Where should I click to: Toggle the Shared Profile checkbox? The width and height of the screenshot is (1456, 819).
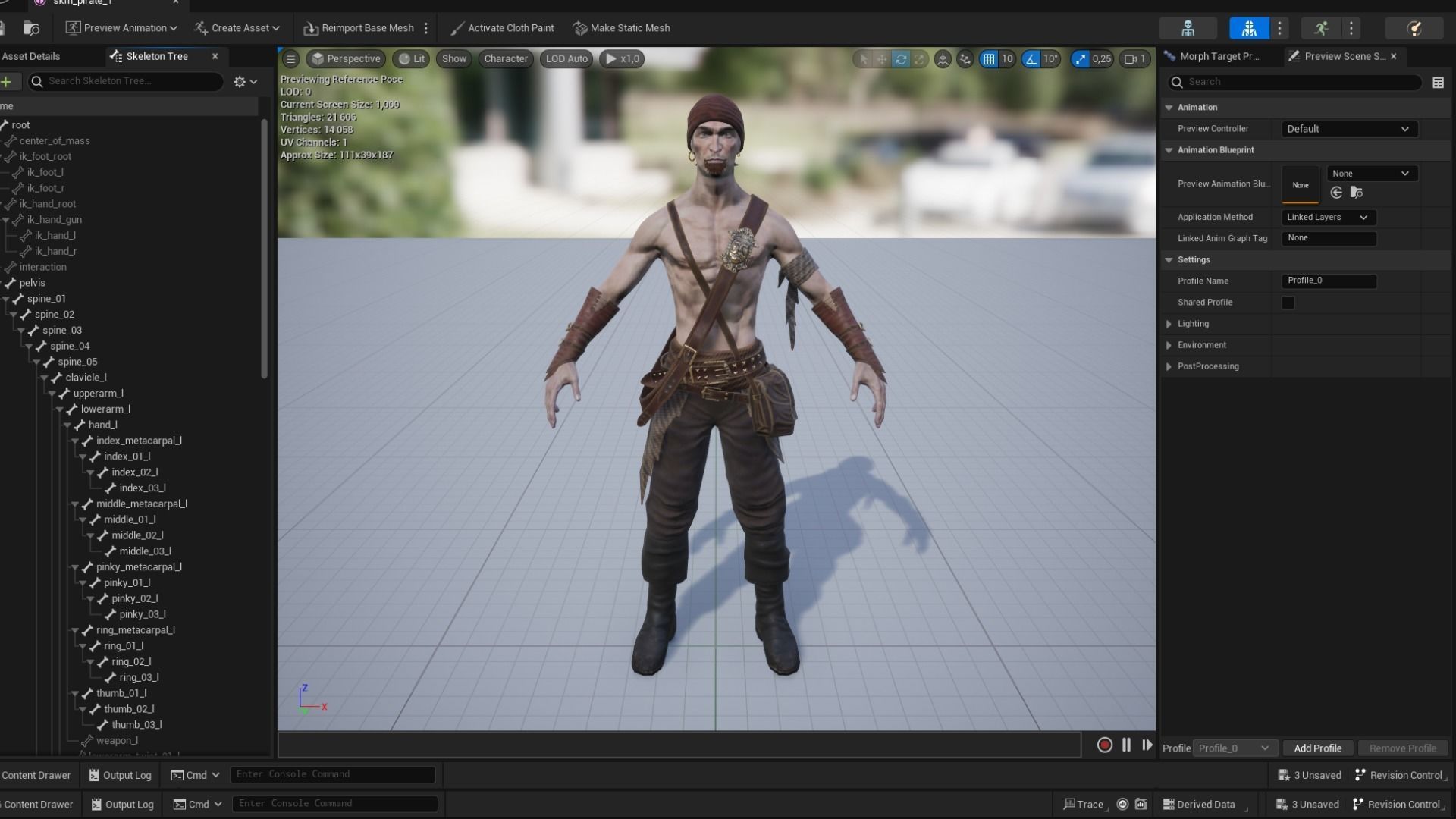[x=1288, y=303]
